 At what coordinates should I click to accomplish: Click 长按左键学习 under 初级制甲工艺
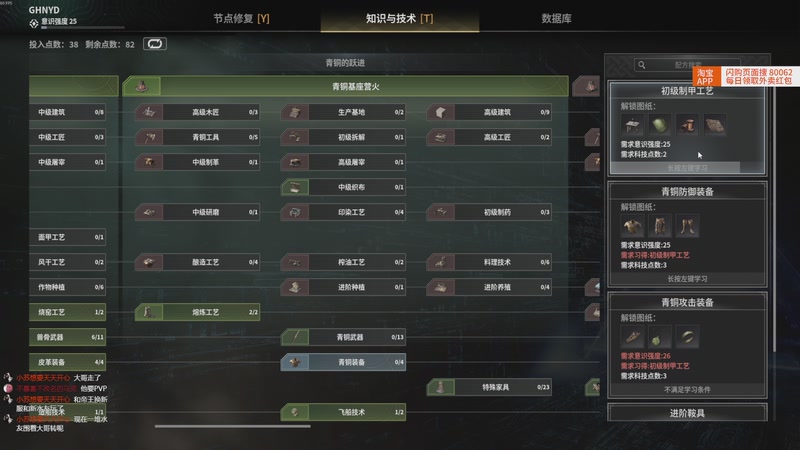point(687,168)
